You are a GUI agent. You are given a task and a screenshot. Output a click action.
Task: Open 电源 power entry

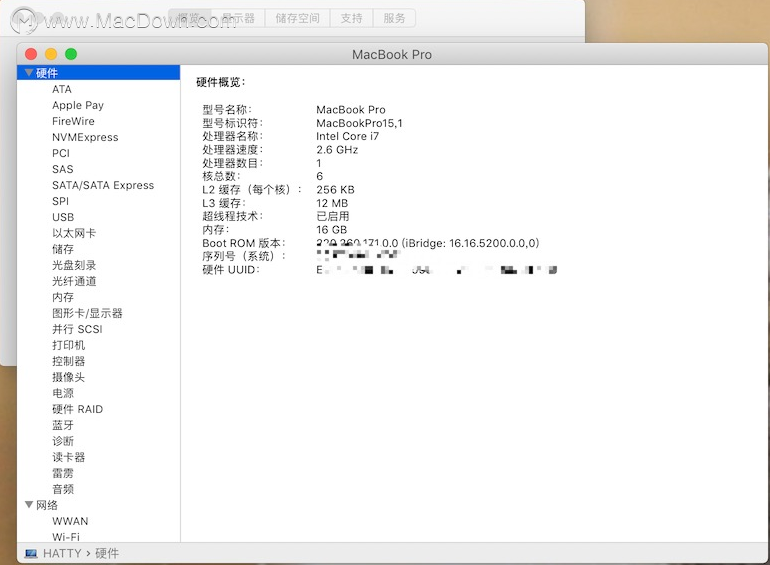[x=63, y=393]
